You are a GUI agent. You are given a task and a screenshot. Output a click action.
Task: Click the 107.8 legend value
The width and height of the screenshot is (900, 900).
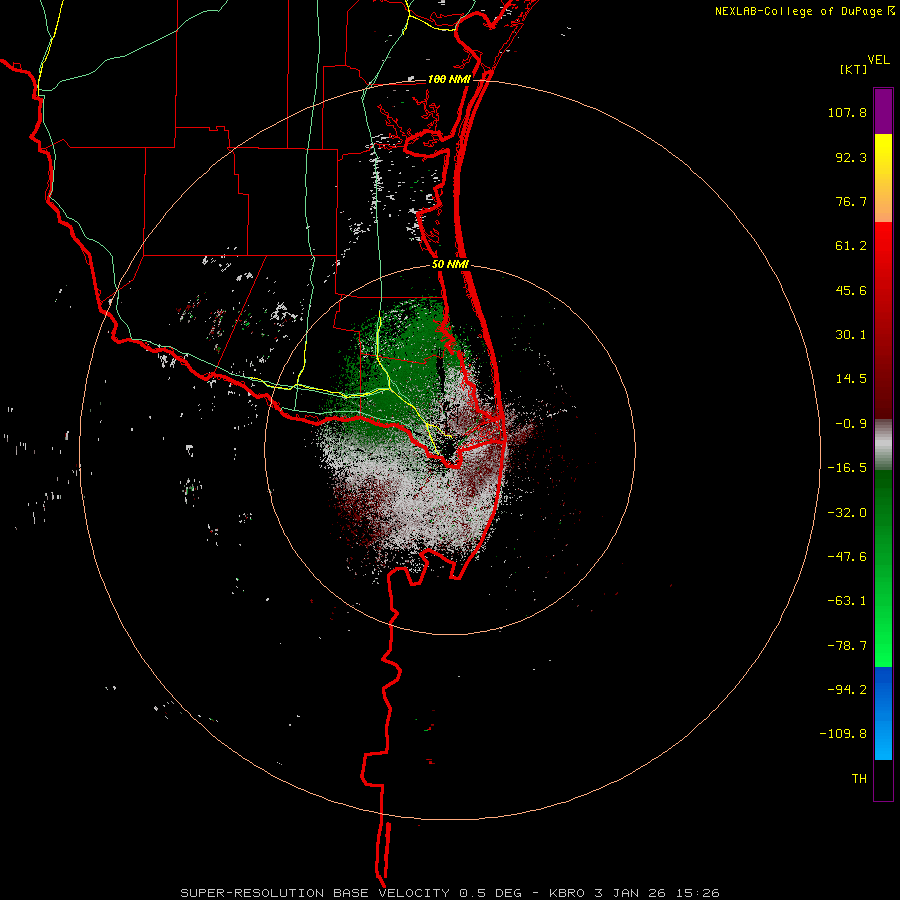(847, 112)
